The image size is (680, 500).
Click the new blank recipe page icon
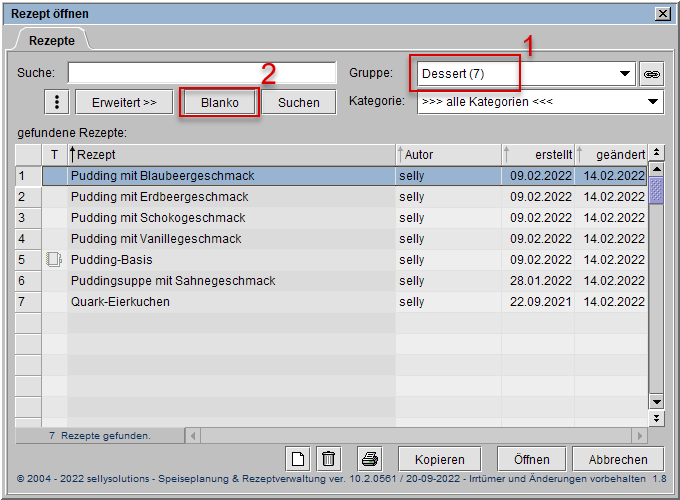click(298, 459)
